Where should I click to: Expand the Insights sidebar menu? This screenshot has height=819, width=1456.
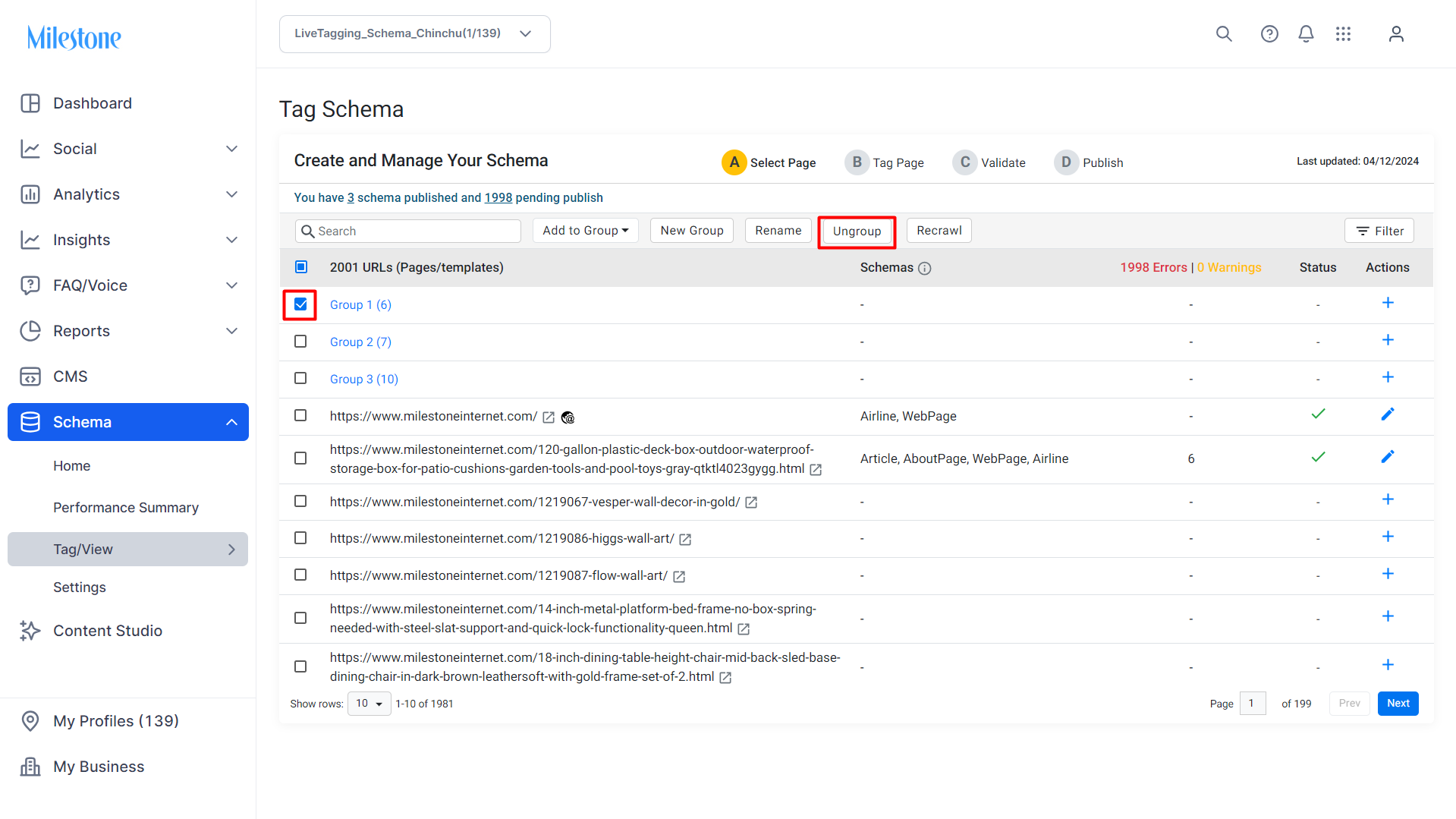(x=232, y=240)
